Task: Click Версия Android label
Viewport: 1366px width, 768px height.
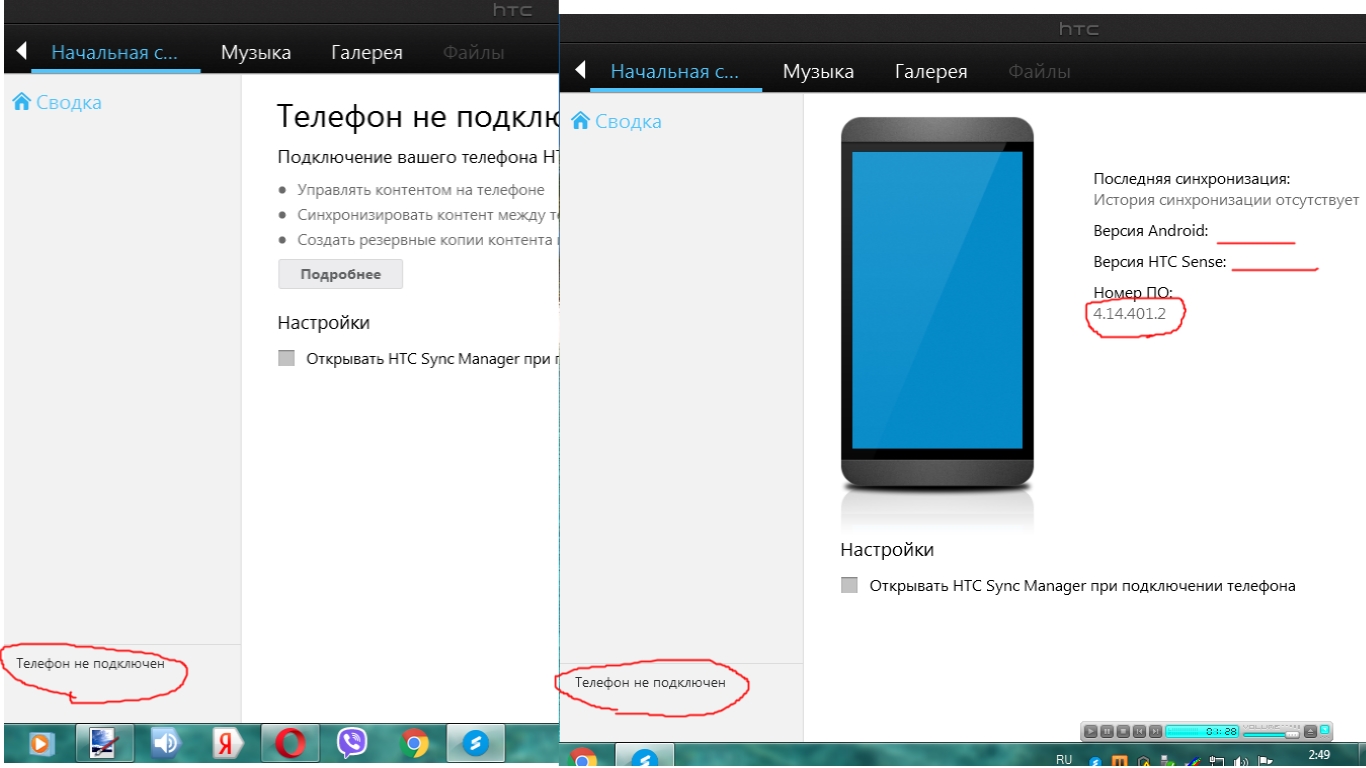Action: (1151, 231)
